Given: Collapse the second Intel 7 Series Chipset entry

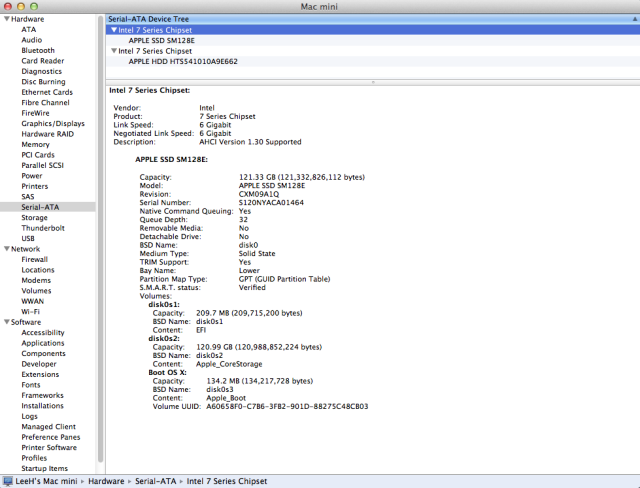Looking at the screenshot, I should 114,51.
